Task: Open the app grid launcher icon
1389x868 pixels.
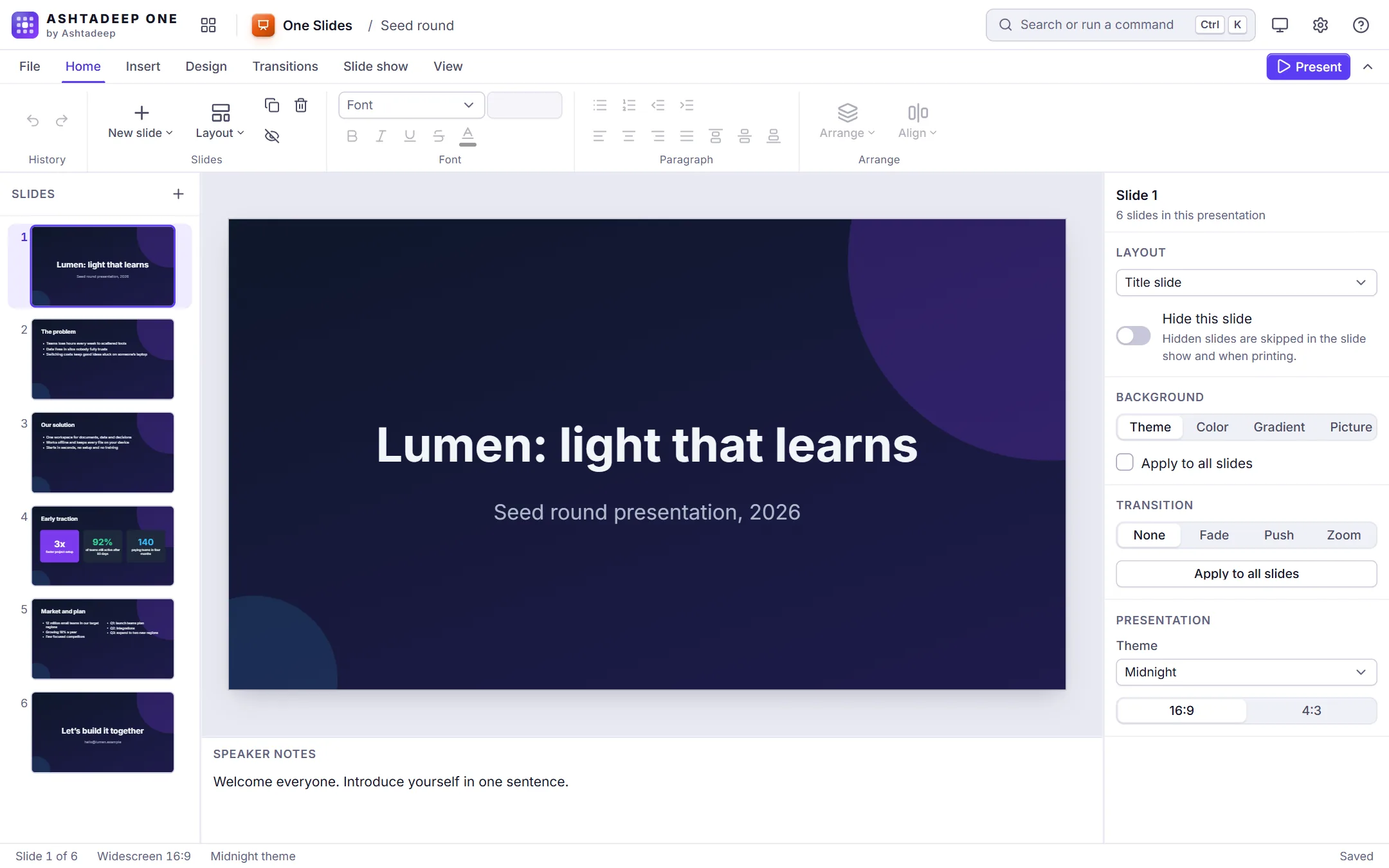Action: (x=208, y=25)
